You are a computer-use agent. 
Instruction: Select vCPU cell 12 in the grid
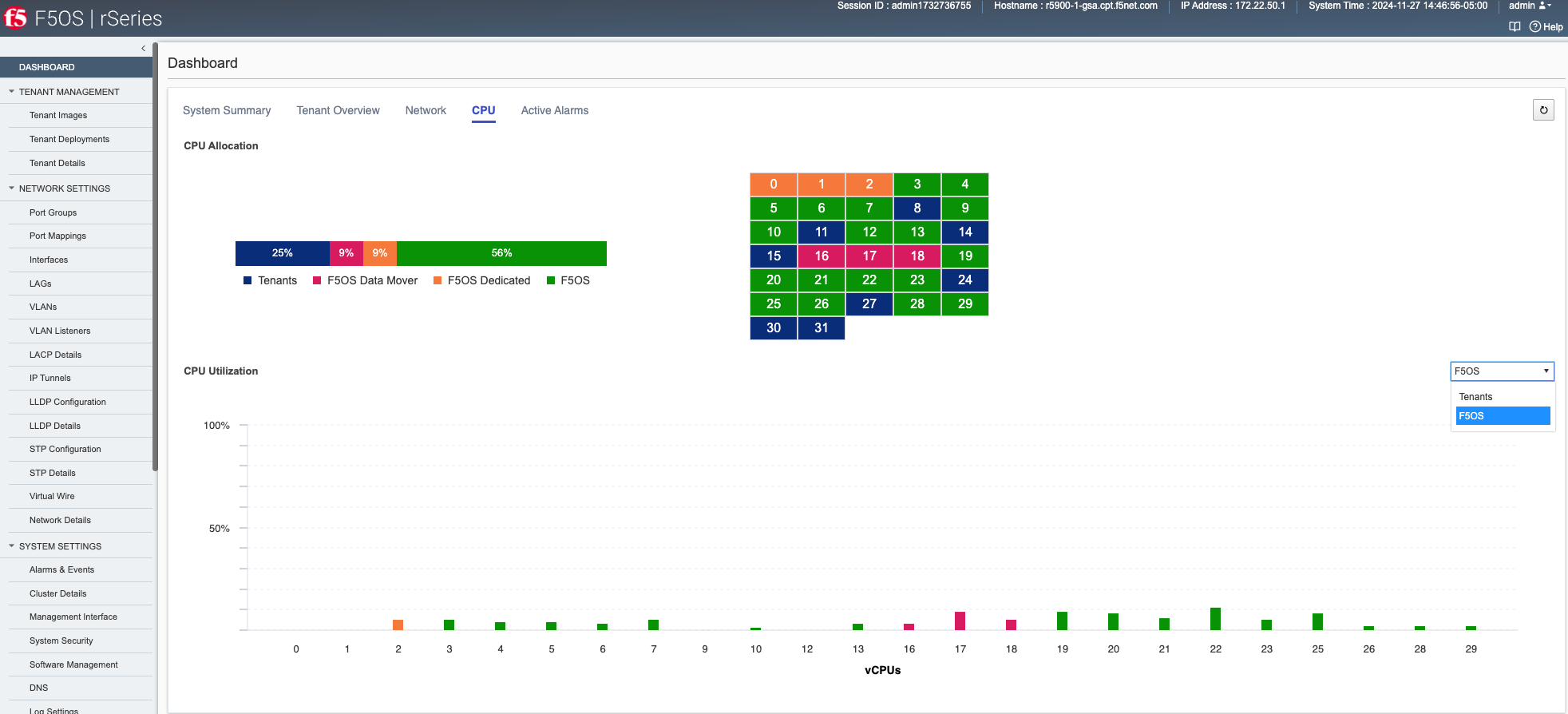(869, 232)
